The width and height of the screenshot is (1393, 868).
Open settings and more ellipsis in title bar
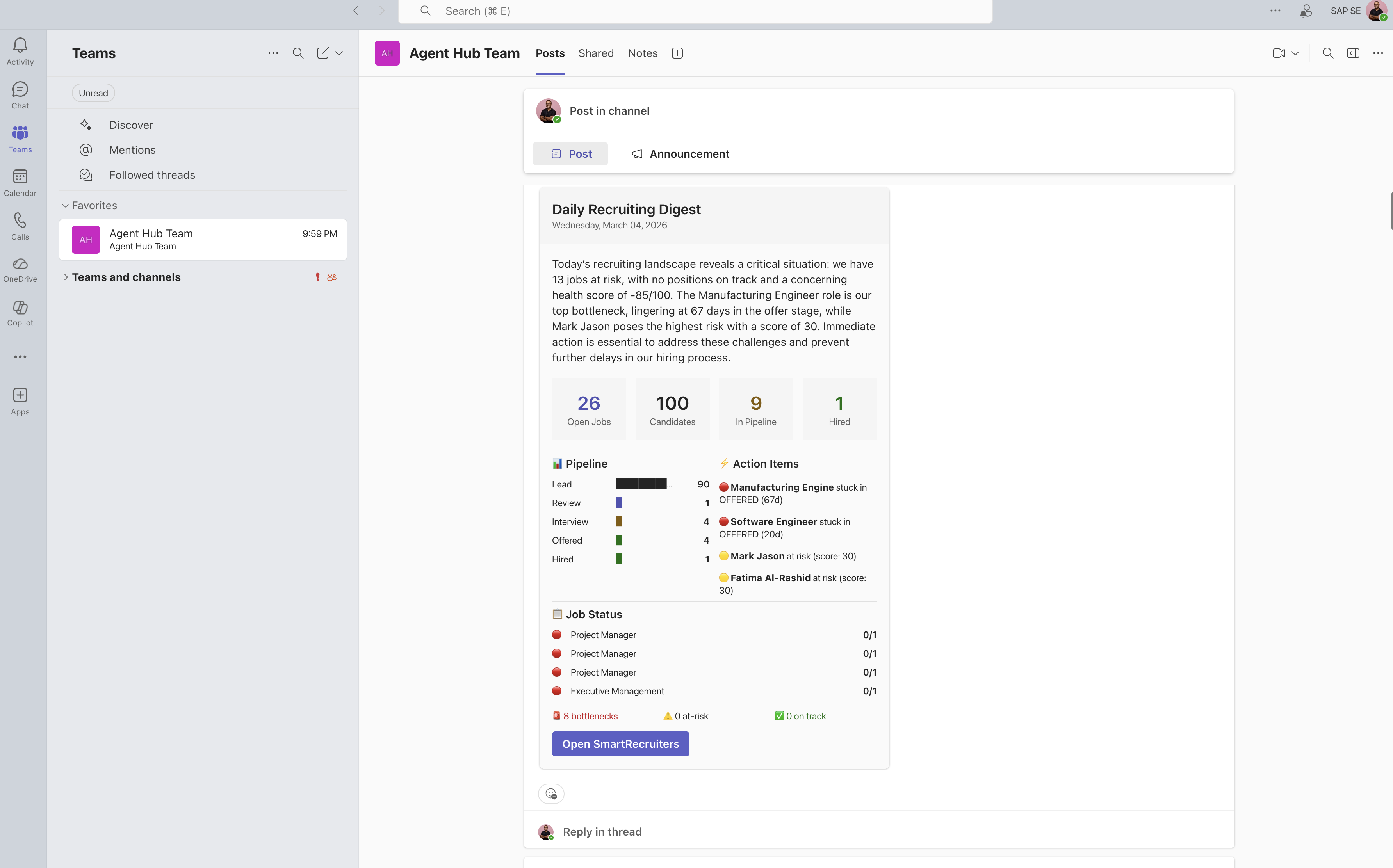point(1275,11)
